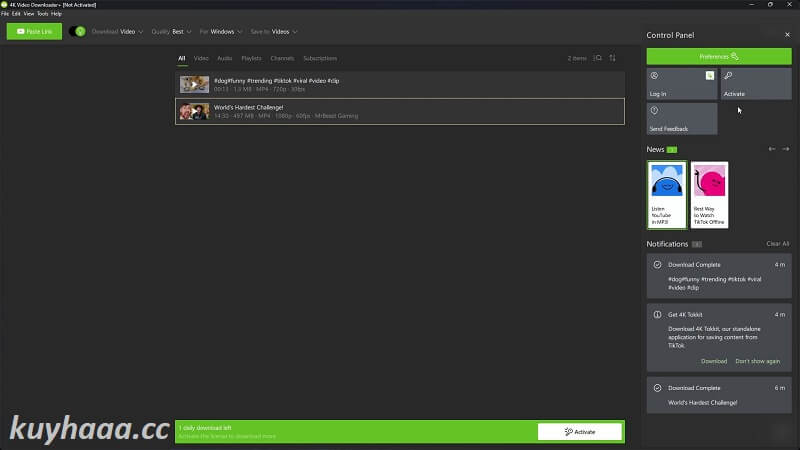The height and width of the screenshot is (450, 800).
Task: Click the search downloads icon
Action: tap(597, 58)
